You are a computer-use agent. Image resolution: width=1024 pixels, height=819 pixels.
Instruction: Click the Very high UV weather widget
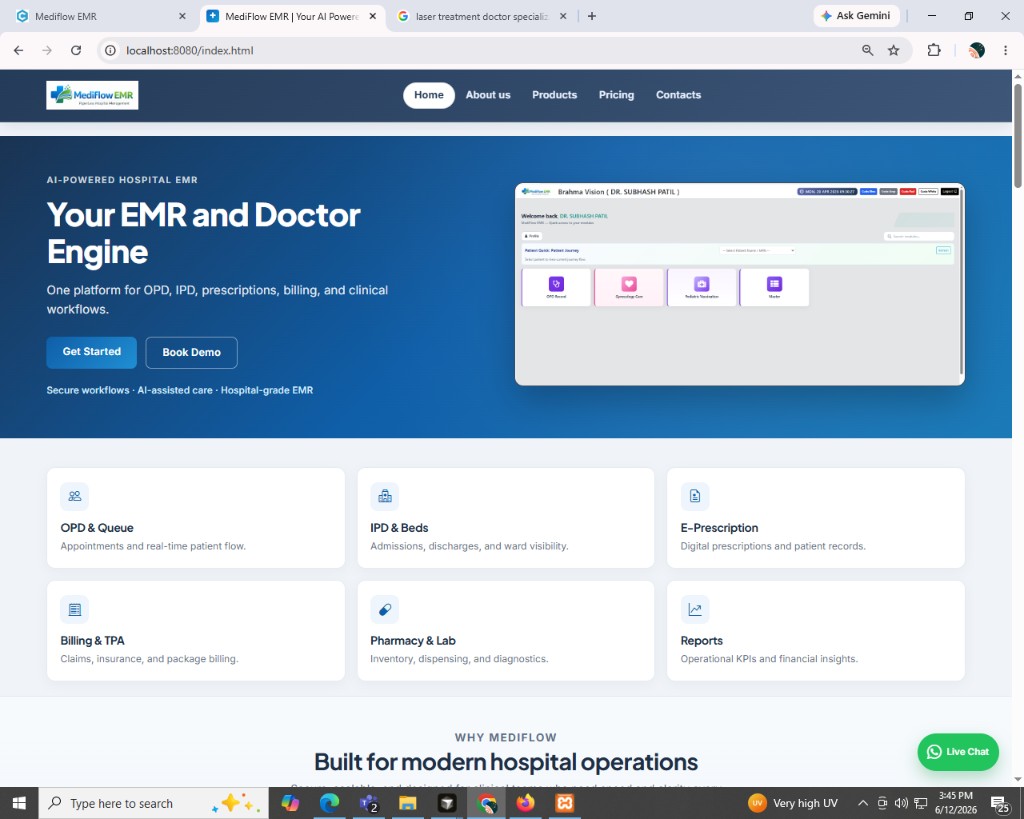[x=793, y=803]
